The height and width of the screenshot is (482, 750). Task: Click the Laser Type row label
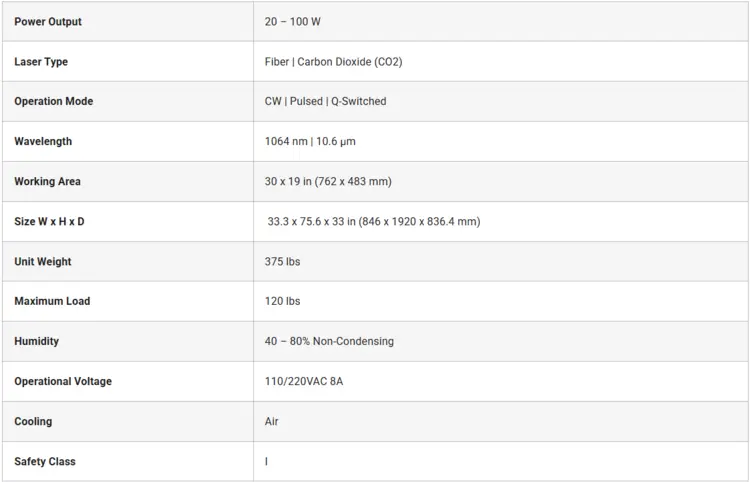41,62
